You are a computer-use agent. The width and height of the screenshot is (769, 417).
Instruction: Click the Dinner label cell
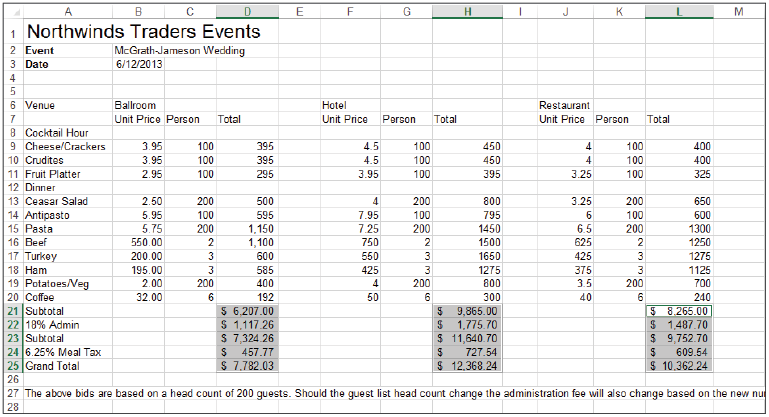click(40, 187)
